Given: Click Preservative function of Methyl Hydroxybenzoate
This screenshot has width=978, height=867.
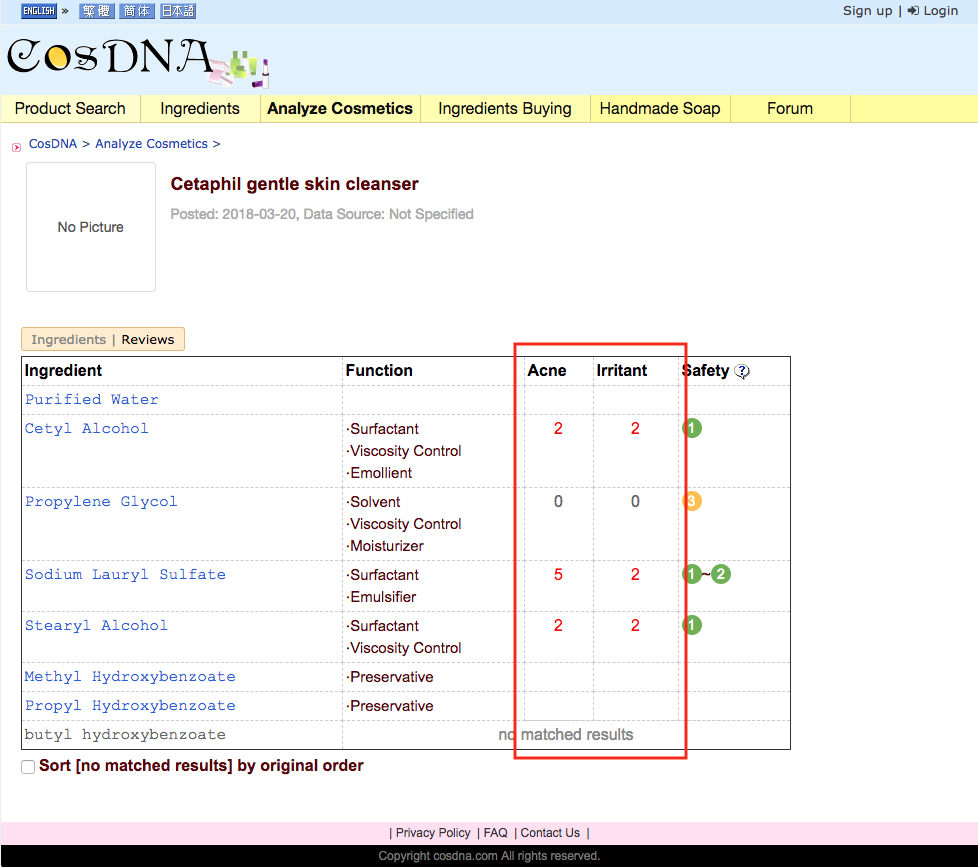Looking at the screenshot, I should point(390,677).
